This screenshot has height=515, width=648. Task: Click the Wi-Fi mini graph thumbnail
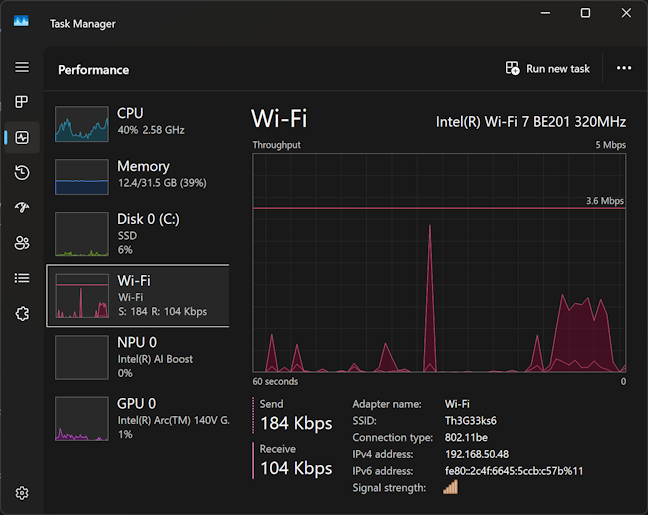pyautogui.click(x=82, y=296)
